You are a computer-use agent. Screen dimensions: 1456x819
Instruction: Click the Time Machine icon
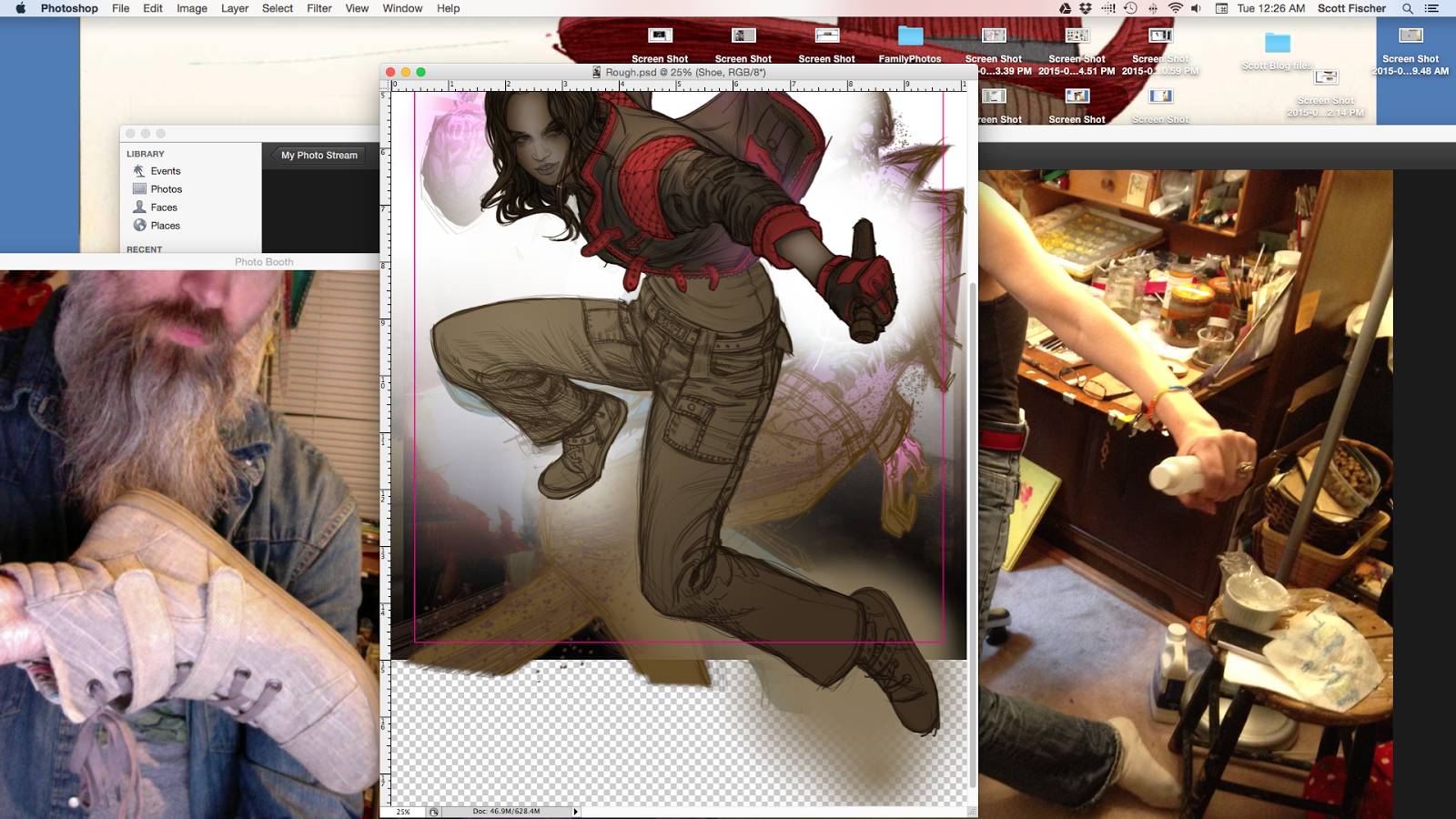[1130, 8]
